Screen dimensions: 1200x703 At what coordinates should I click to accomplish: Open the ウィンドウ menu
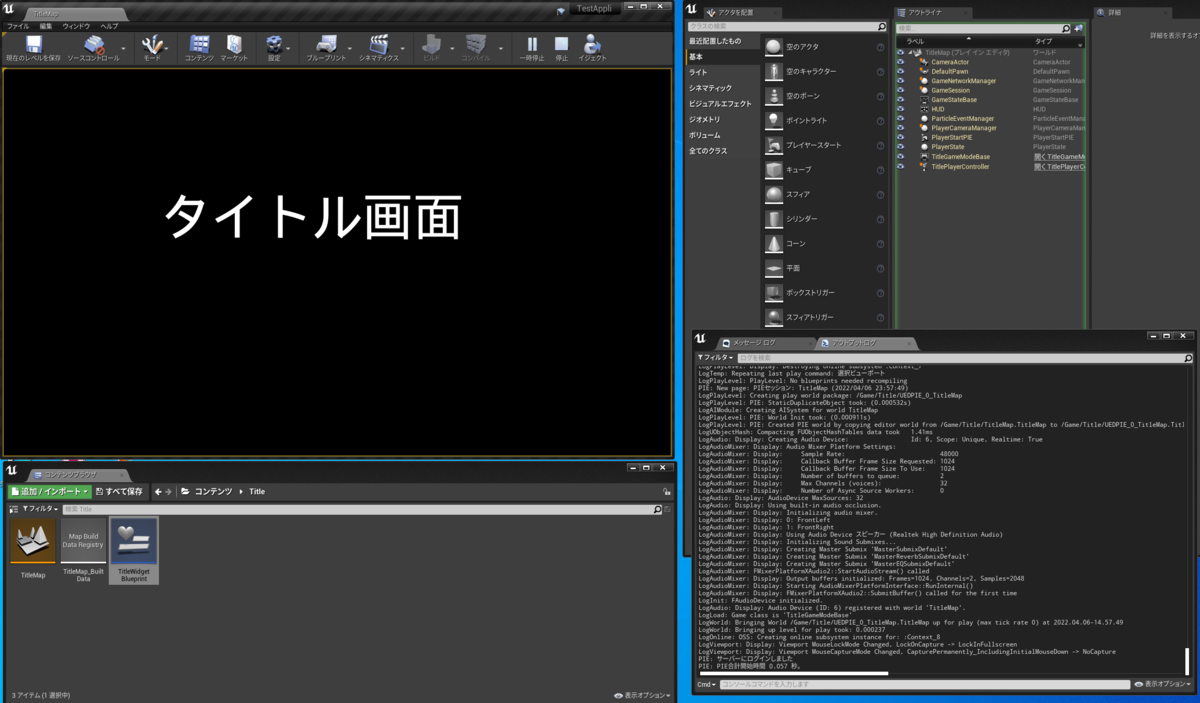tap(76, 26)
